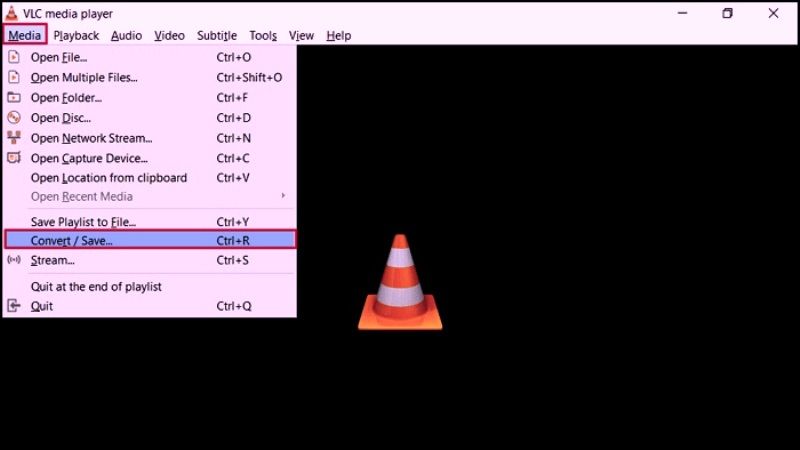800x450 pixels.
Task: Select Stream... menu entry
Action: 149,260
